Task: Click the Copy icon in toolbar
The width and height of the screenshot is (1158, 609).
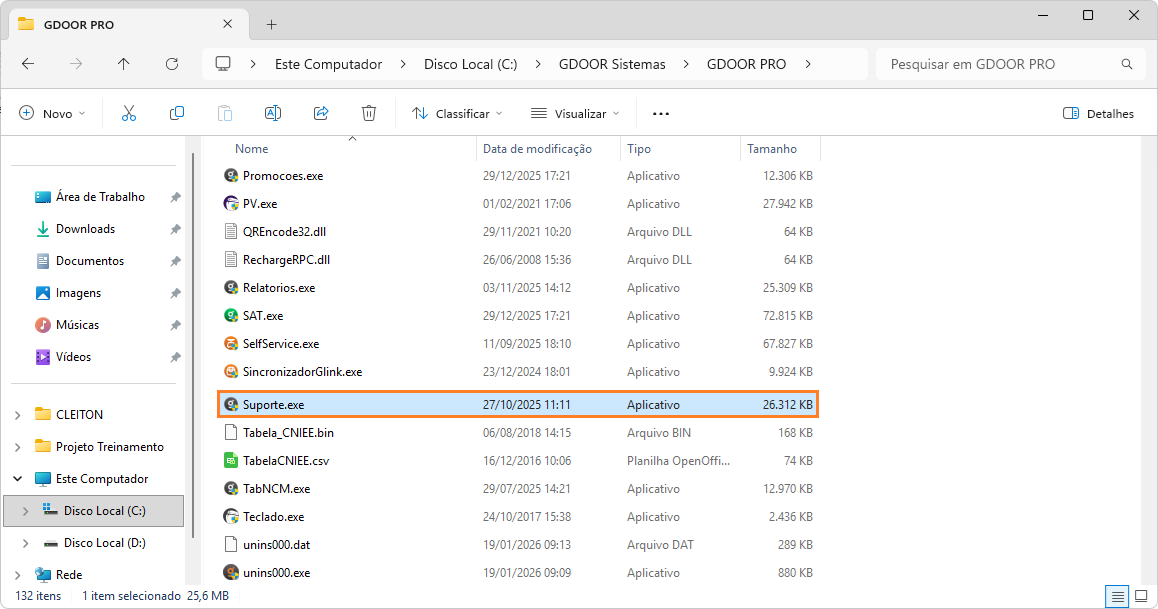Action: click(177, 113)
